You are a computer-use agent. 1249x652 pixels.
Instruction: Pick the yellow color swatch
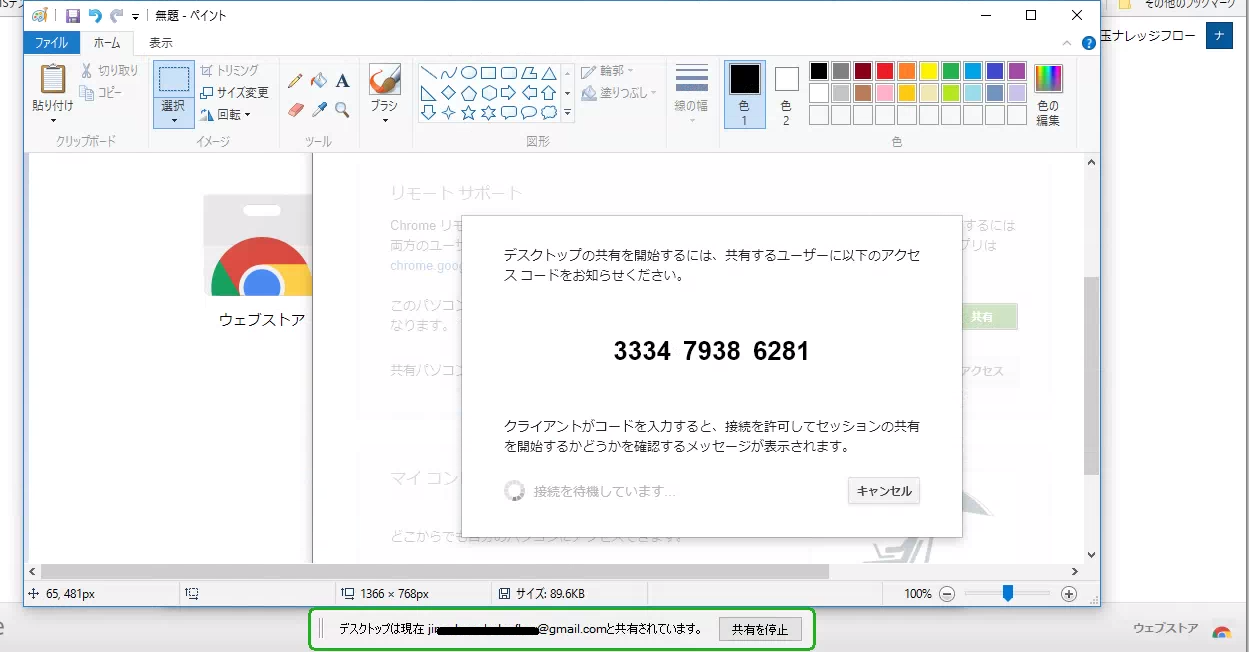(929, 71)
